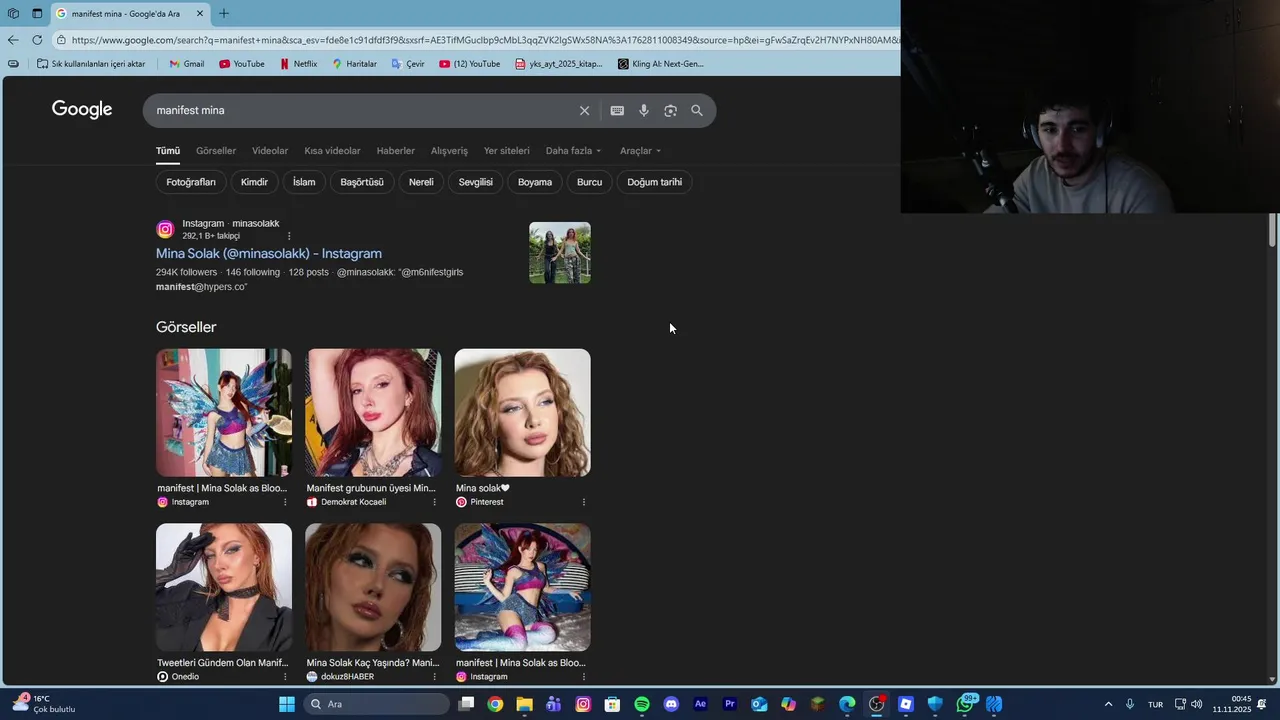Show hidden system tray icons
This screenshot has height=720, width=1280.
[1108, 704]
